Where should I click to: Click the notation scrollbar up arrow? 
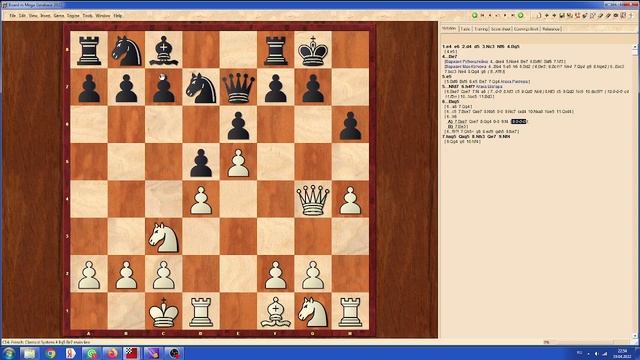coord(635,47)
